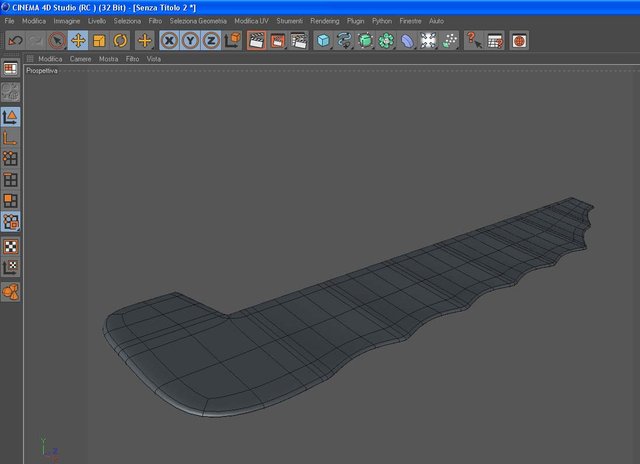Open the Finestre menu
Image resolution: width=640 pixels, height=464 pixels.
pos(411,21)
